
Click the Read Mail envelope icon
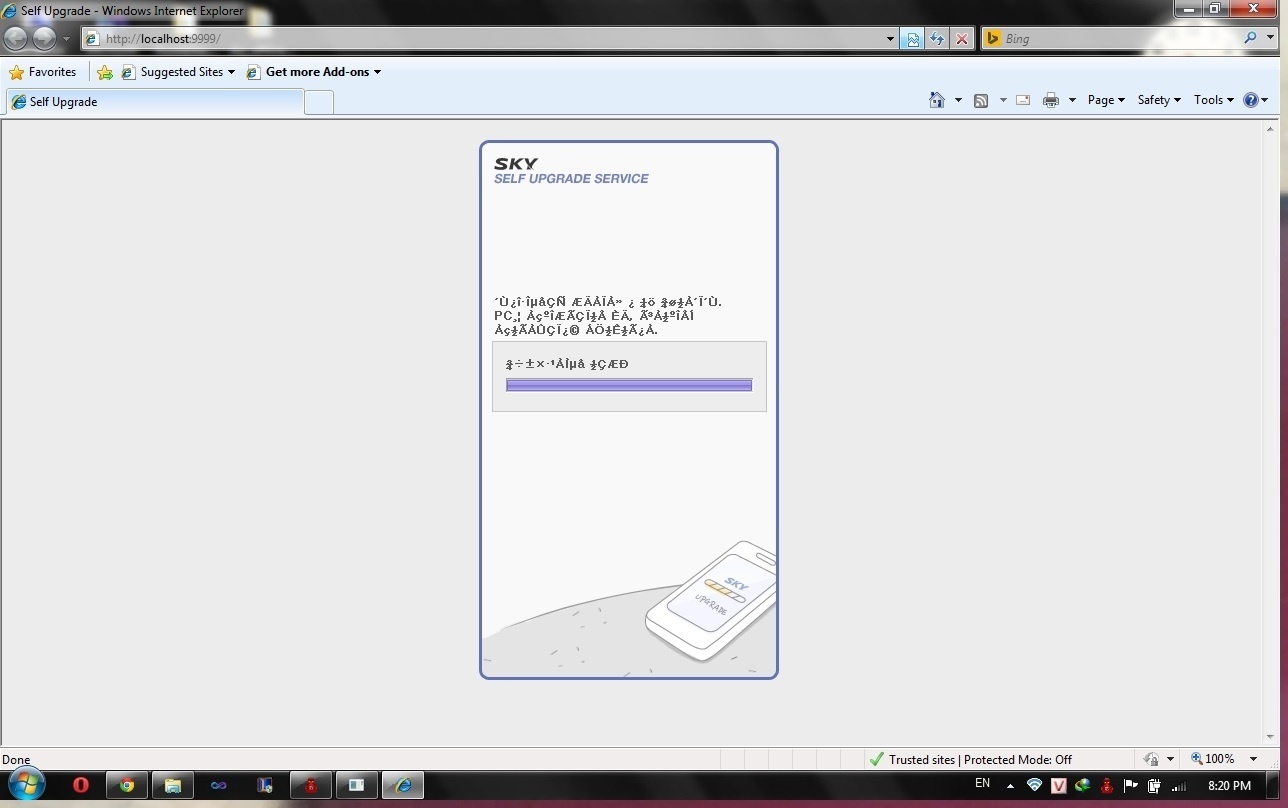[x=1023, y=100]
